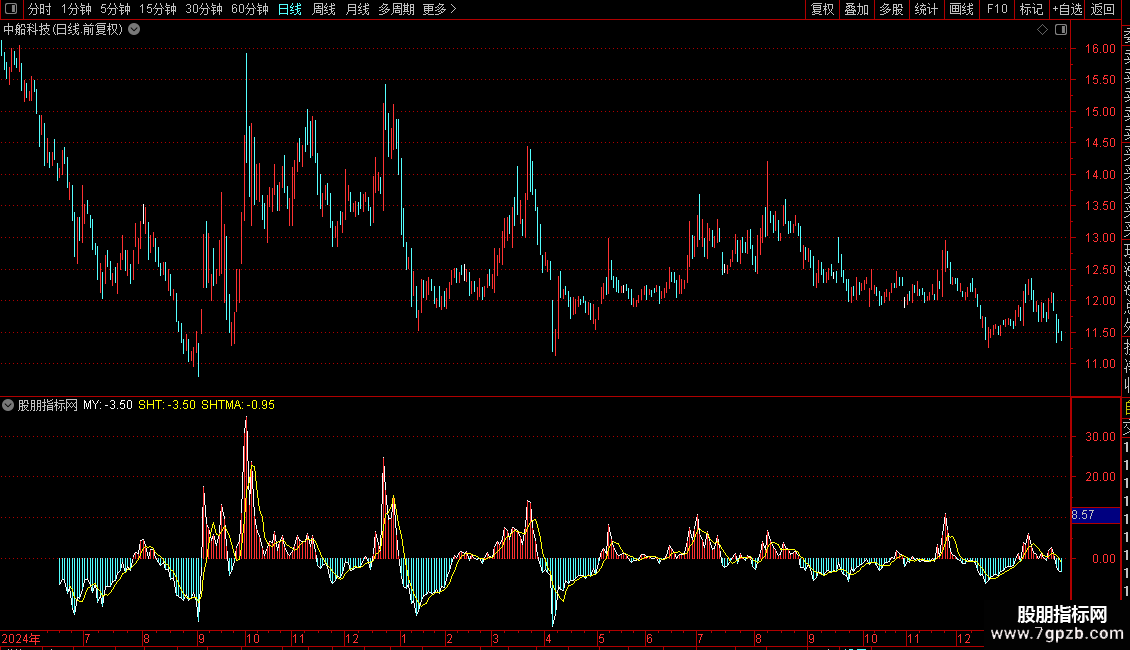Screen dimensions: 1130x650
Task: Switch to 周线 weekly tab
Action: pyautogui.click(x=324, y=9)
